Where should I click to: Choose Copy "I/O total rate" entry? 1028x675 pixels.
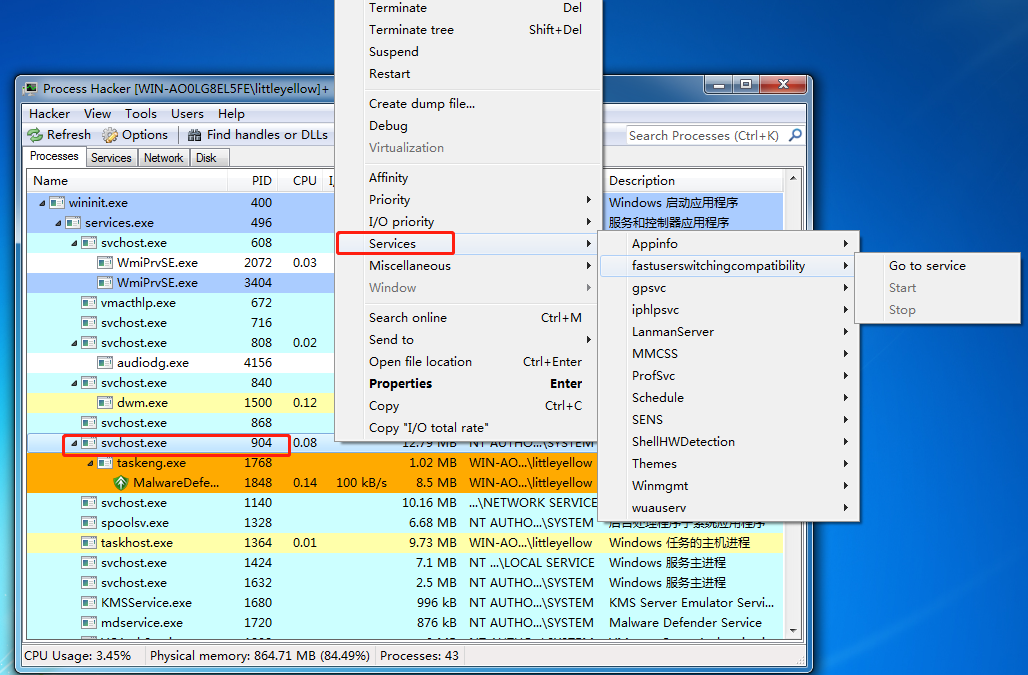[469, 427]
